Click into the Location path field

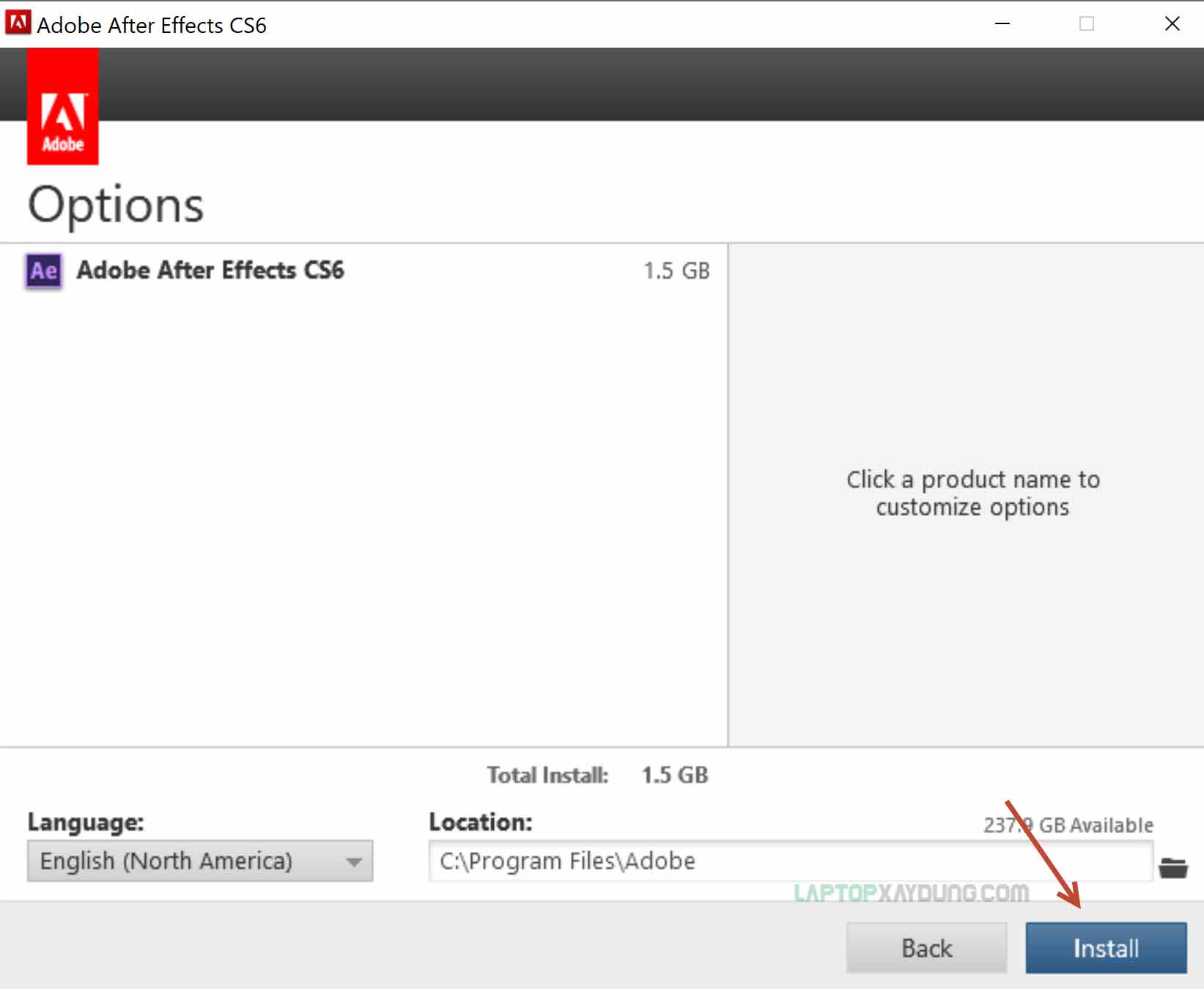pos(788,861)
